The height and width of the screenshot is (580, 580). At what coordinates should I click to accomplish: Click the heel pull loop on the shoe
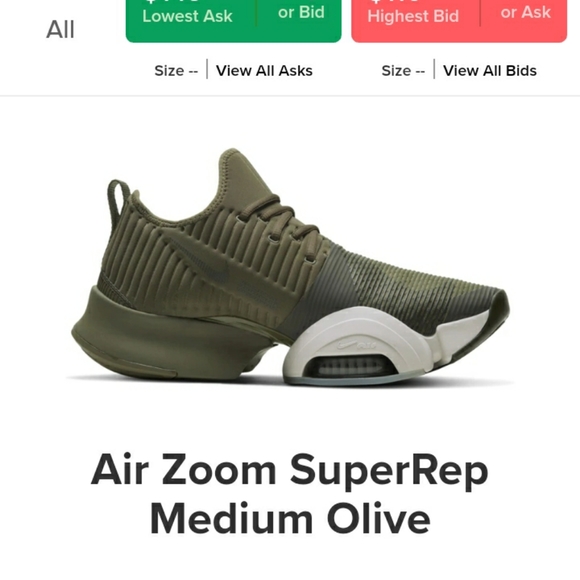[x=118, y=200]
